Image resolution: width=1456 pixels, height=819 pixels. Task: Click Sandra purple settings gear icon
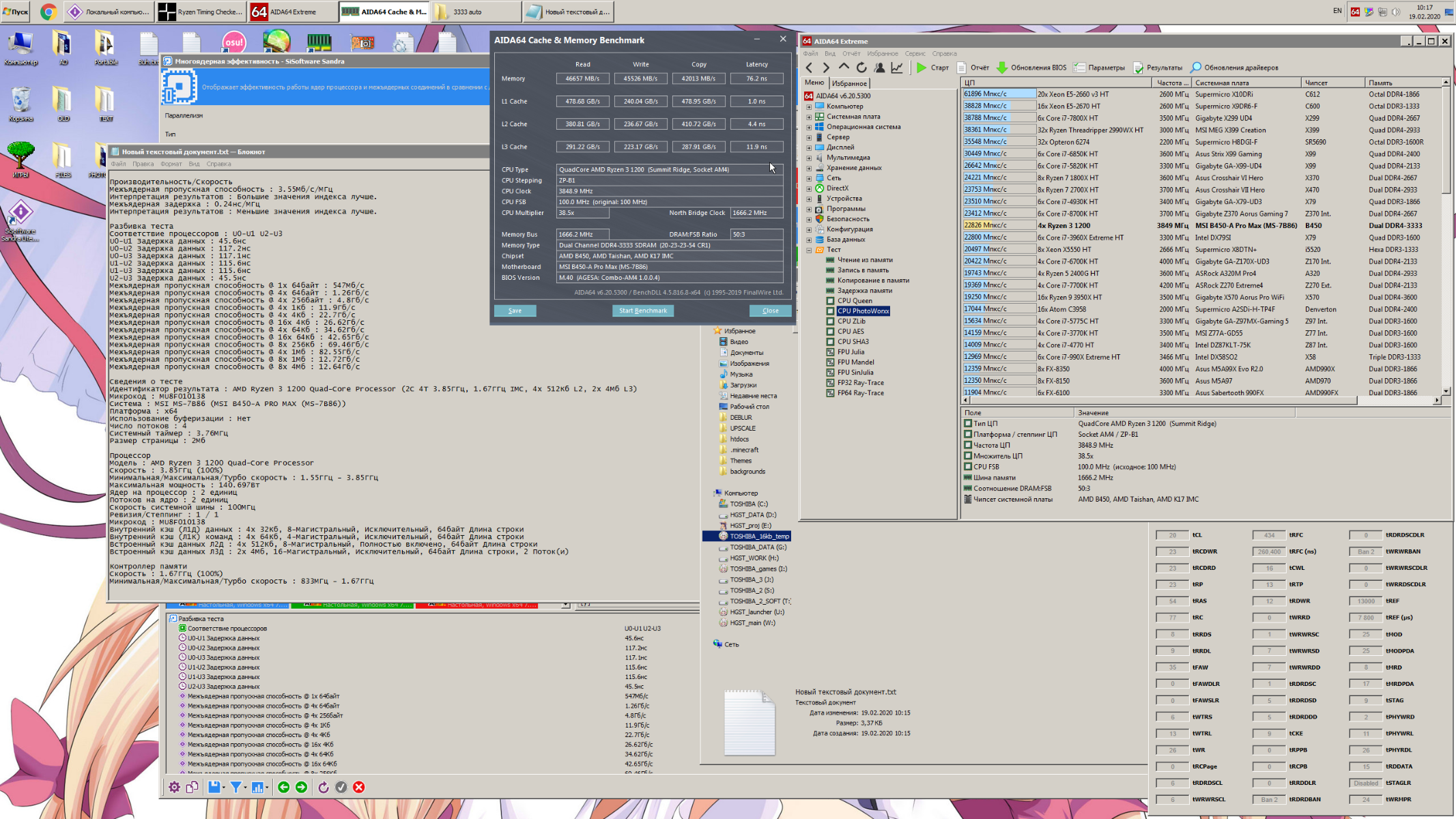[x=175, y=787]
